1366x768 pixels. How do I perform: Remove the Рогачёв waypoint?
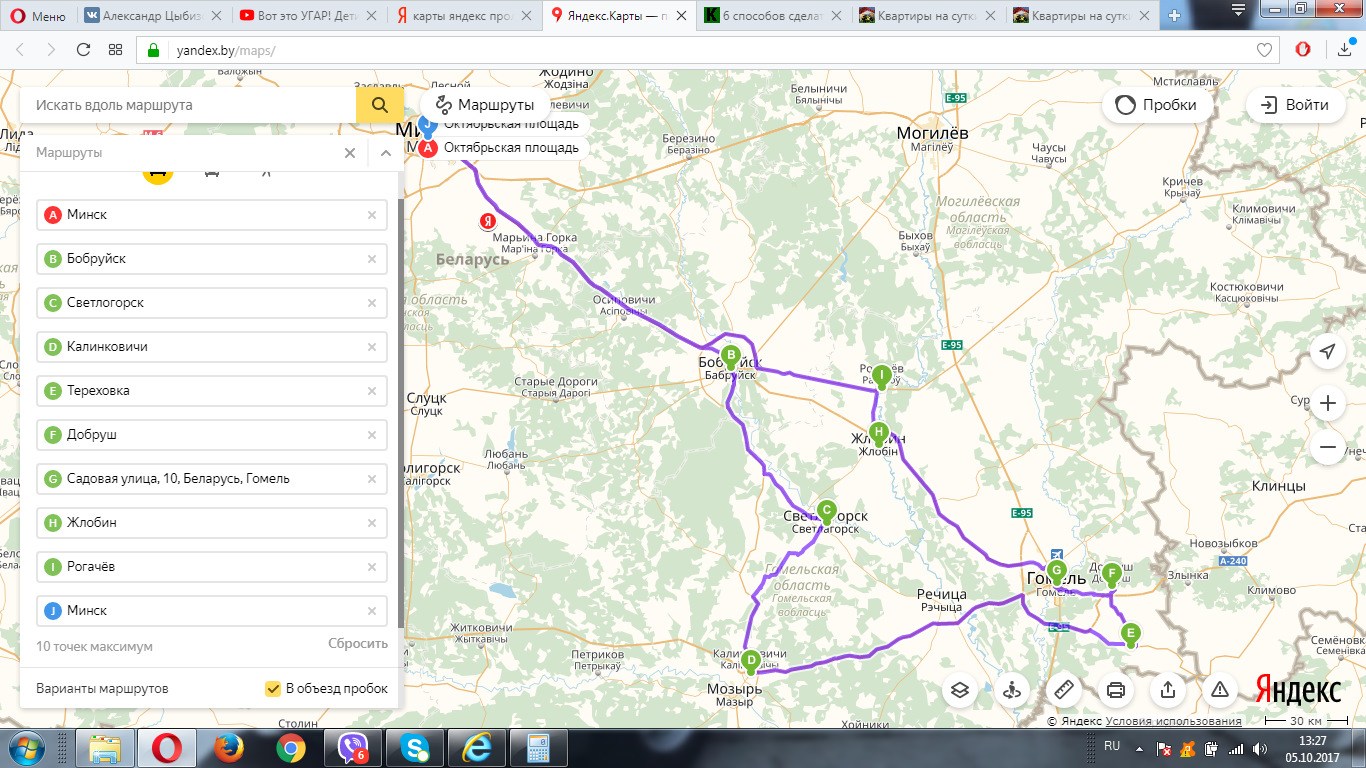[x=372, y=567]
